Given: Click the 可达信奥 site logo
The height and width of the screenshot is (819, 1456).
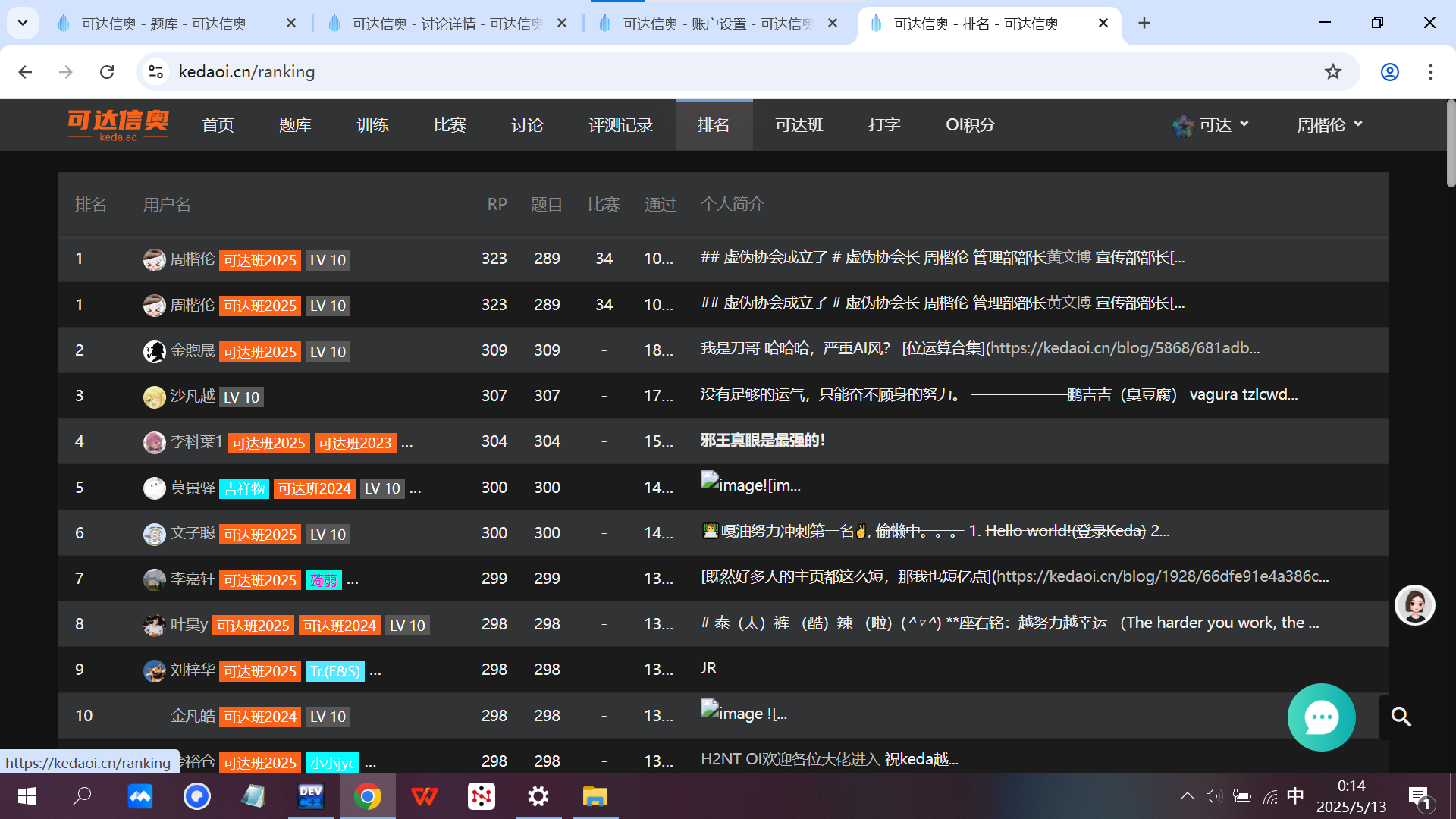Looking at the screenshot, I should point(118,124).
